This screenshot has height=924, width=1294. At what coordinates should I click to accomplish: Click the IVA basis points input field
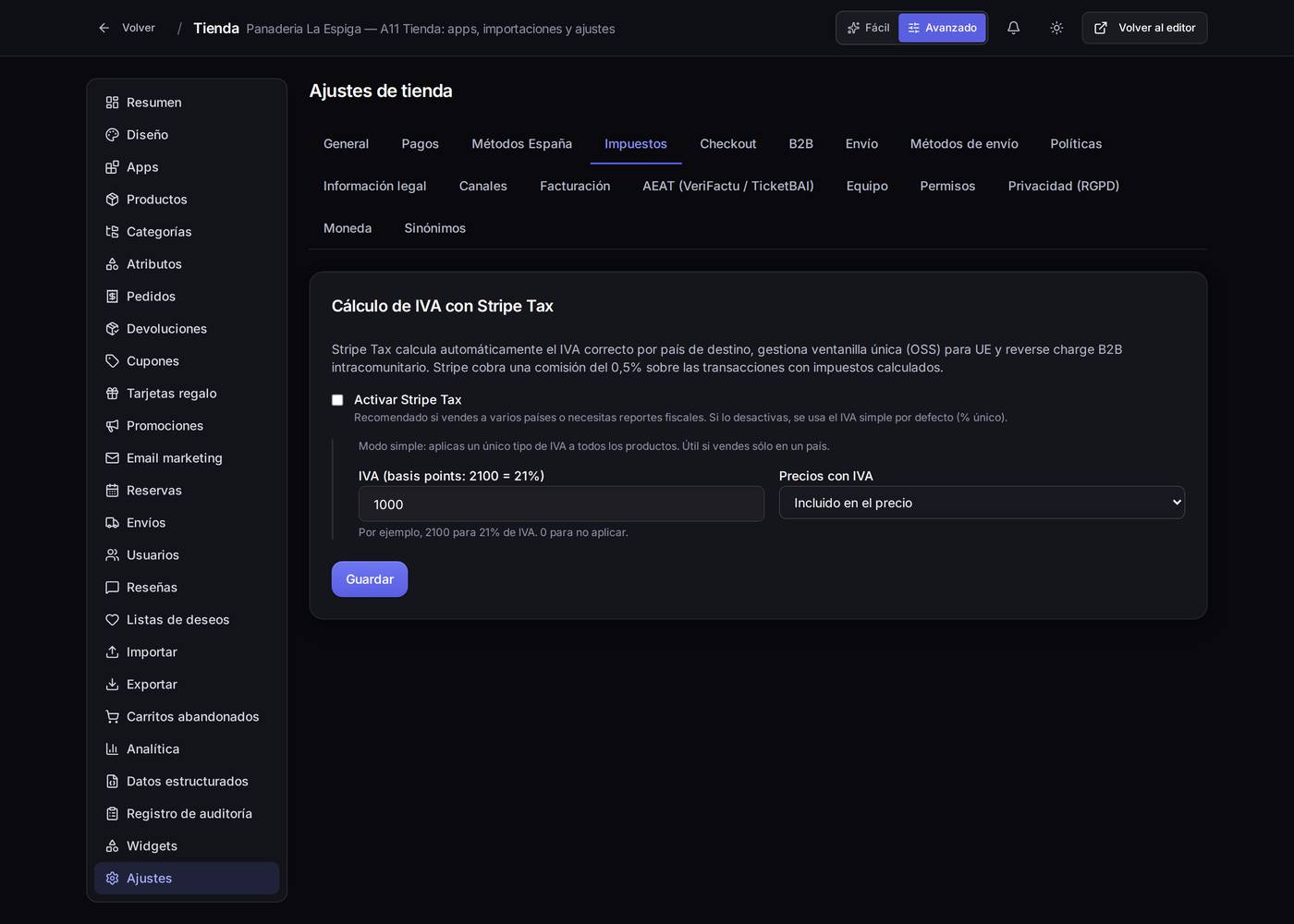click(561, 505)
